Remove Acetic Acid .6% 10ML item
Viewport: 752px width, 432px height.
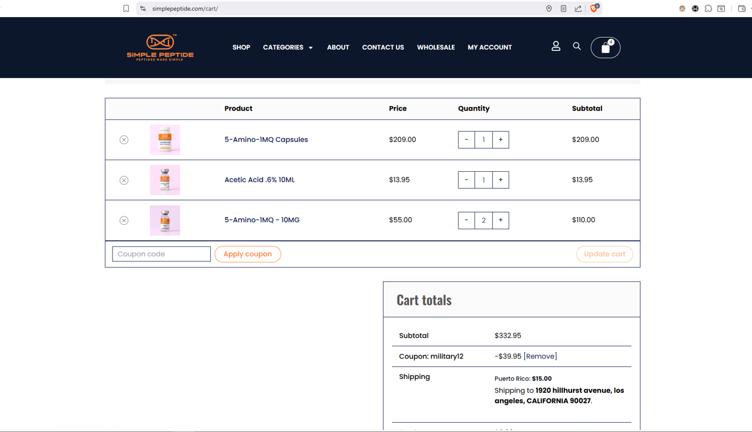point(124,180)
